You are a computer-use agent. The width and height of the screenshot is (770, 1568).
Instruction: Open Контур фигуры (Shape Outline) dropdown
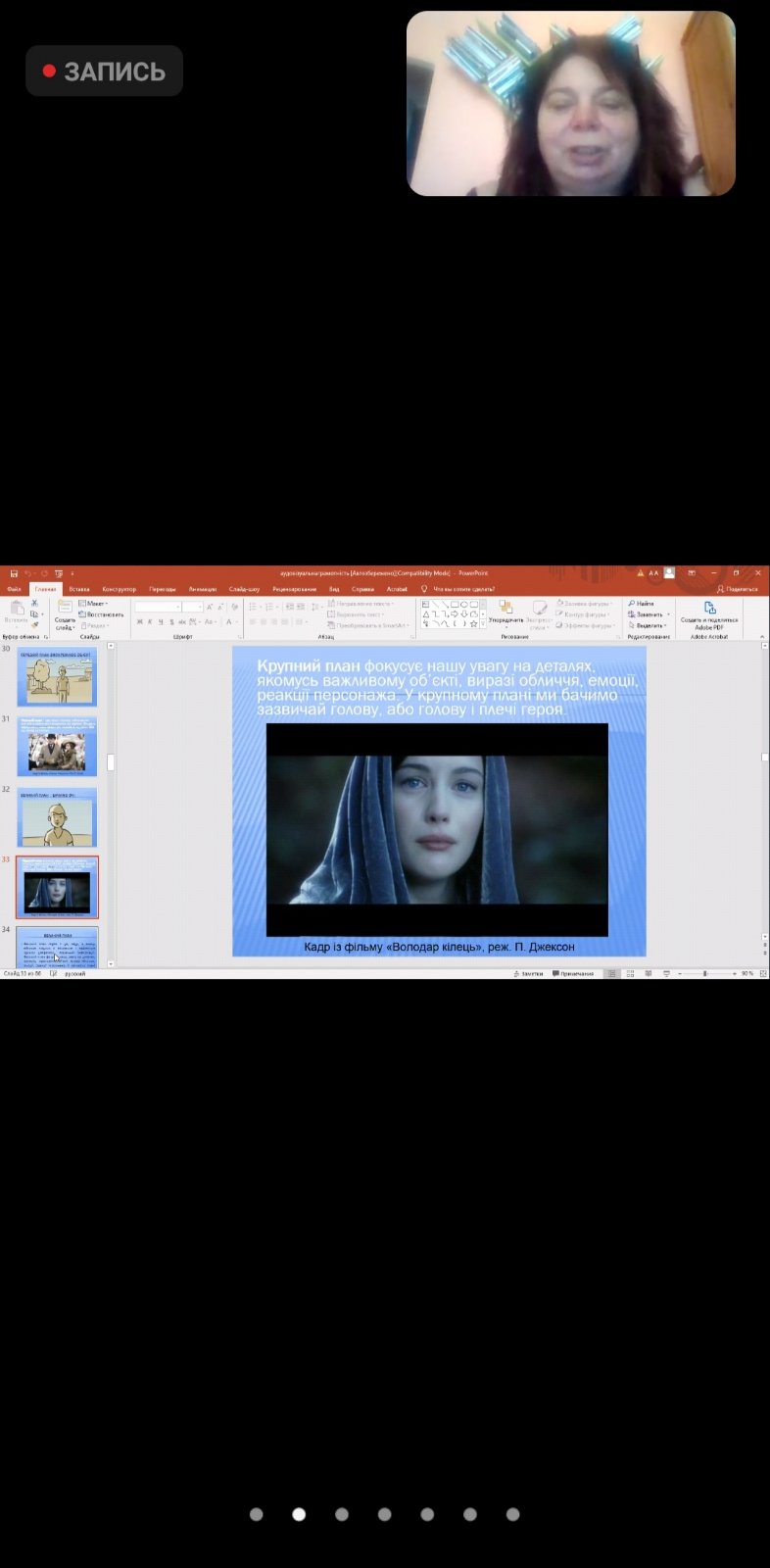point(585,614)
